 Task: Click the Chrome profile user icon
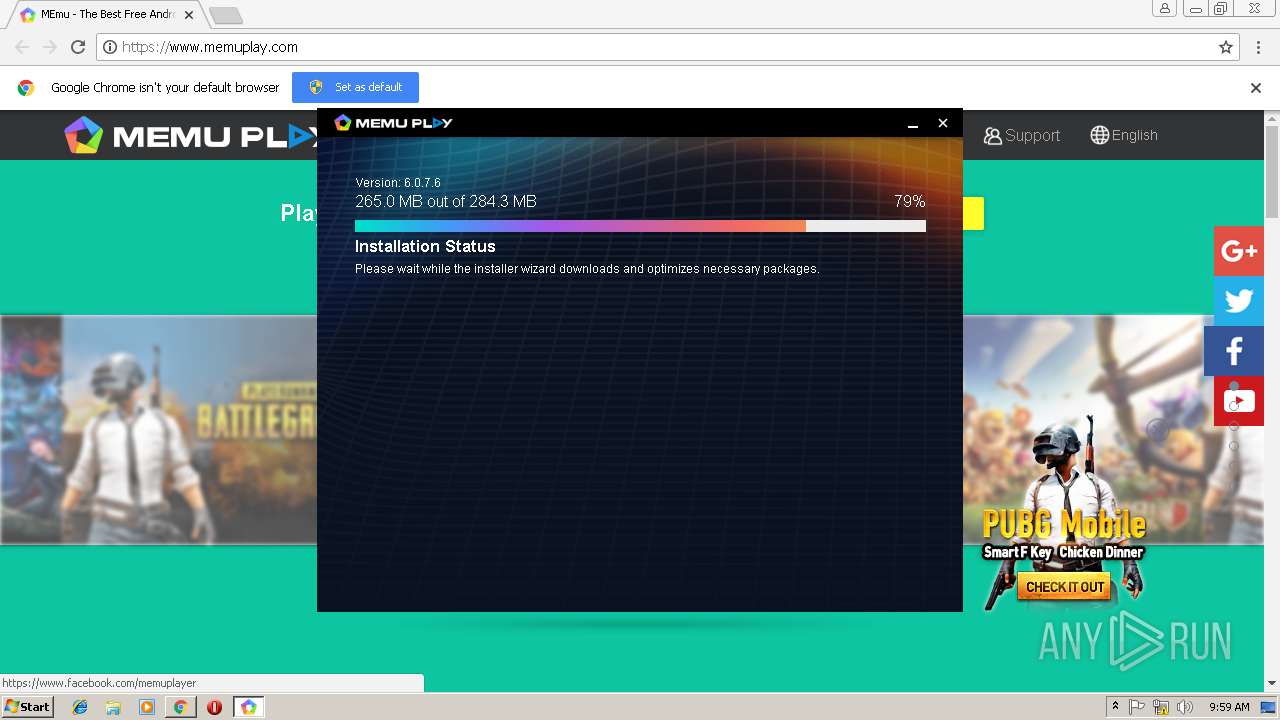(1164, 8)
